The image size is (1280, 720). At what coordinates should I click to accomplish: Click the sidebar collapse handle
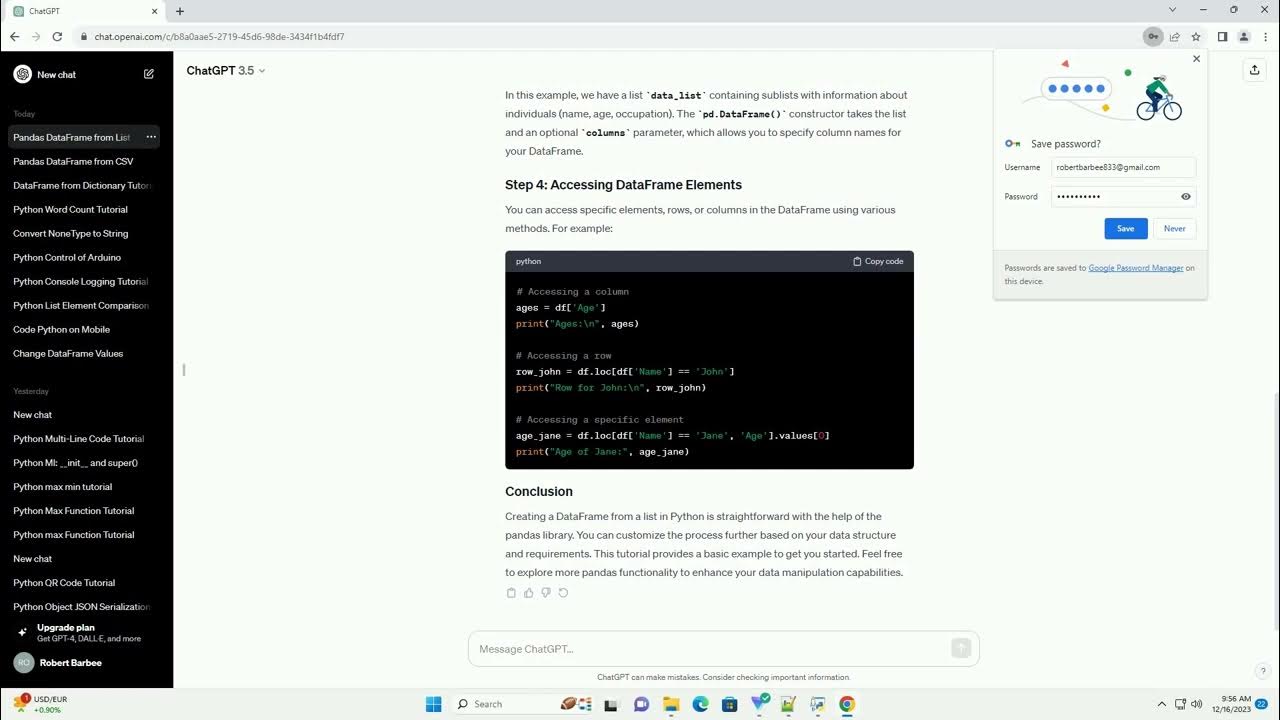pyautogui.click(x=183, y=370)
